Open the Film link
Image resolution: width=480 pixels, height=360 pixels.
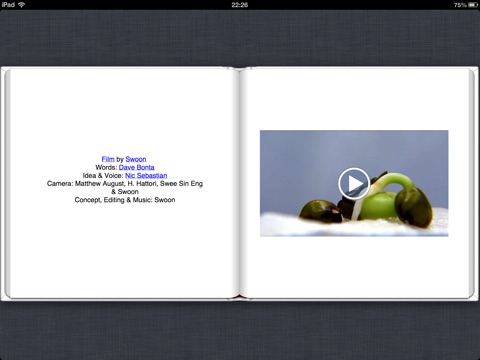click(x=108, y=159)
